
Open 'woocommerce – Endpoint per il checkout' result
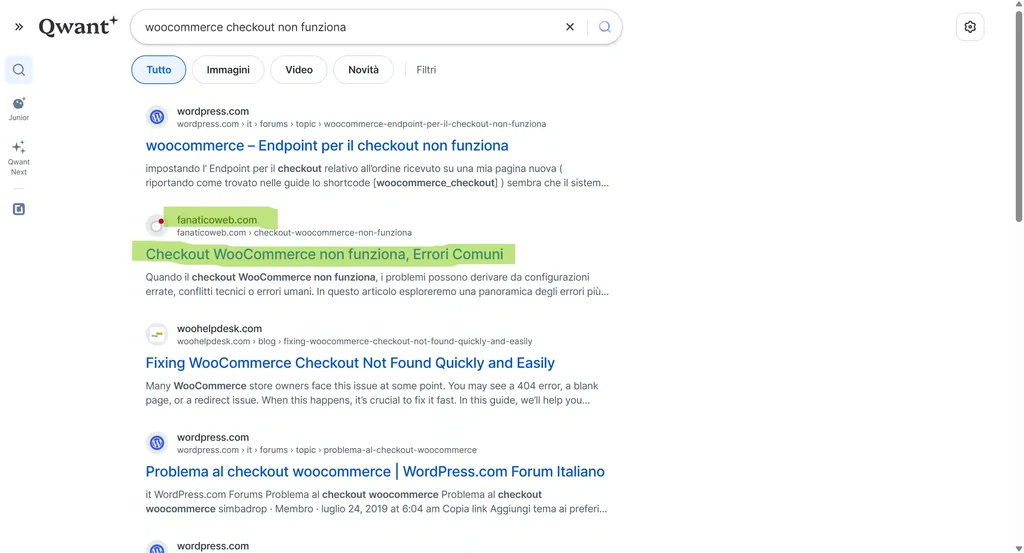click(327, 146)
